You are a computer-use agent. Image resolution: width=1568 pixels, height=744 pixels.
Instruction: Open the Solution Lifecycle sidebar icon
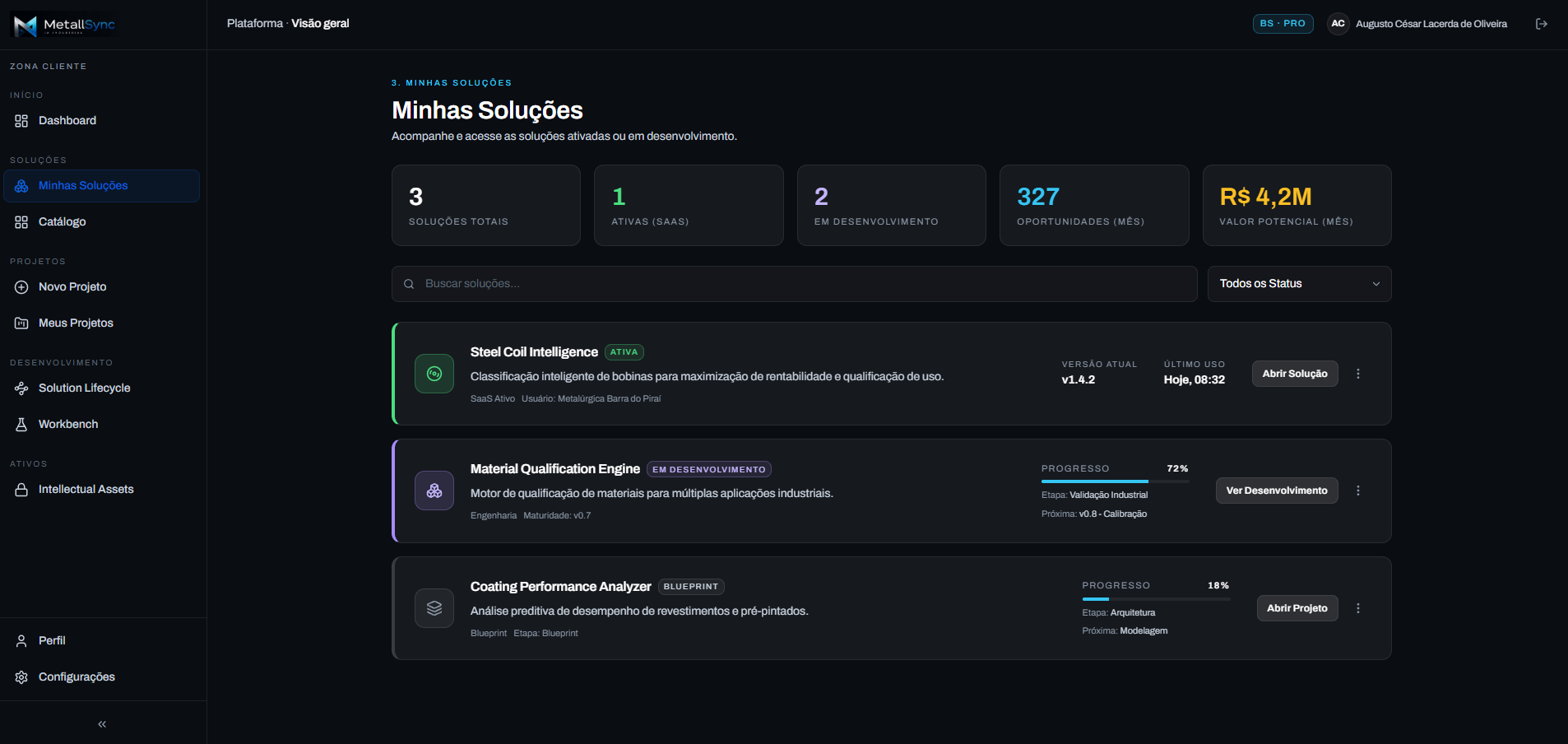pyautogui.click(x=21, y=388)
